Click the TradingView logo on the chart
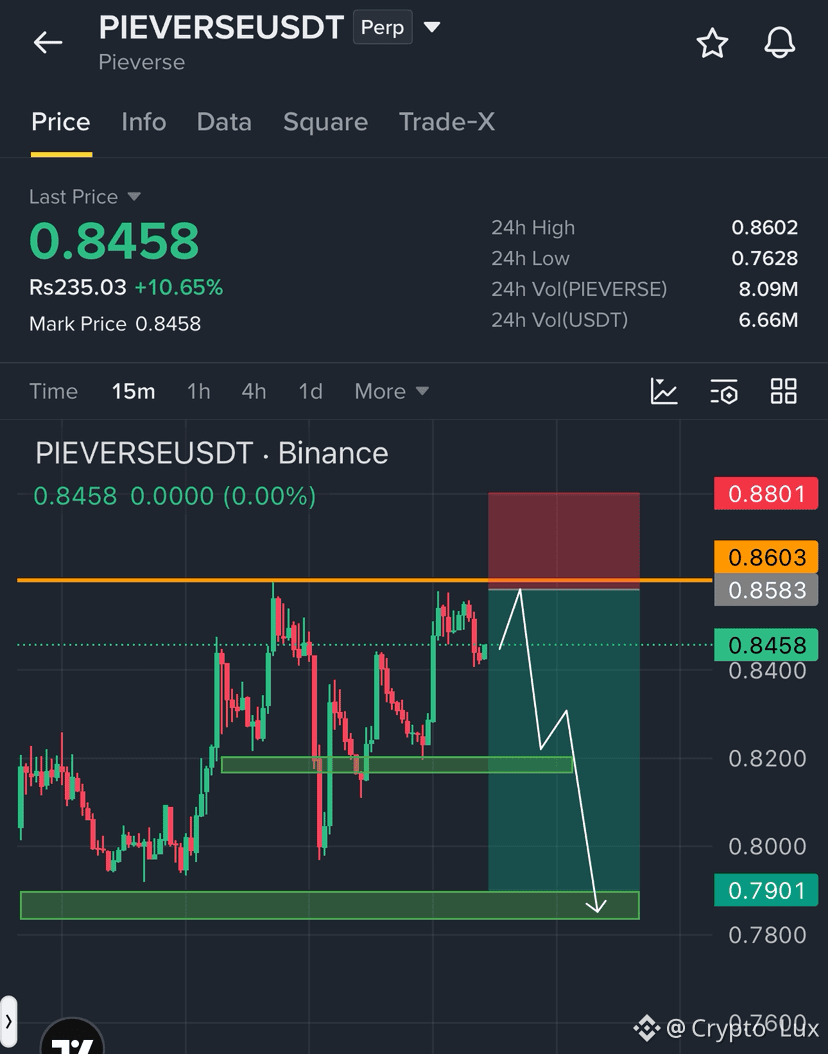The image size is (828, 1054). coord(73,1039)
